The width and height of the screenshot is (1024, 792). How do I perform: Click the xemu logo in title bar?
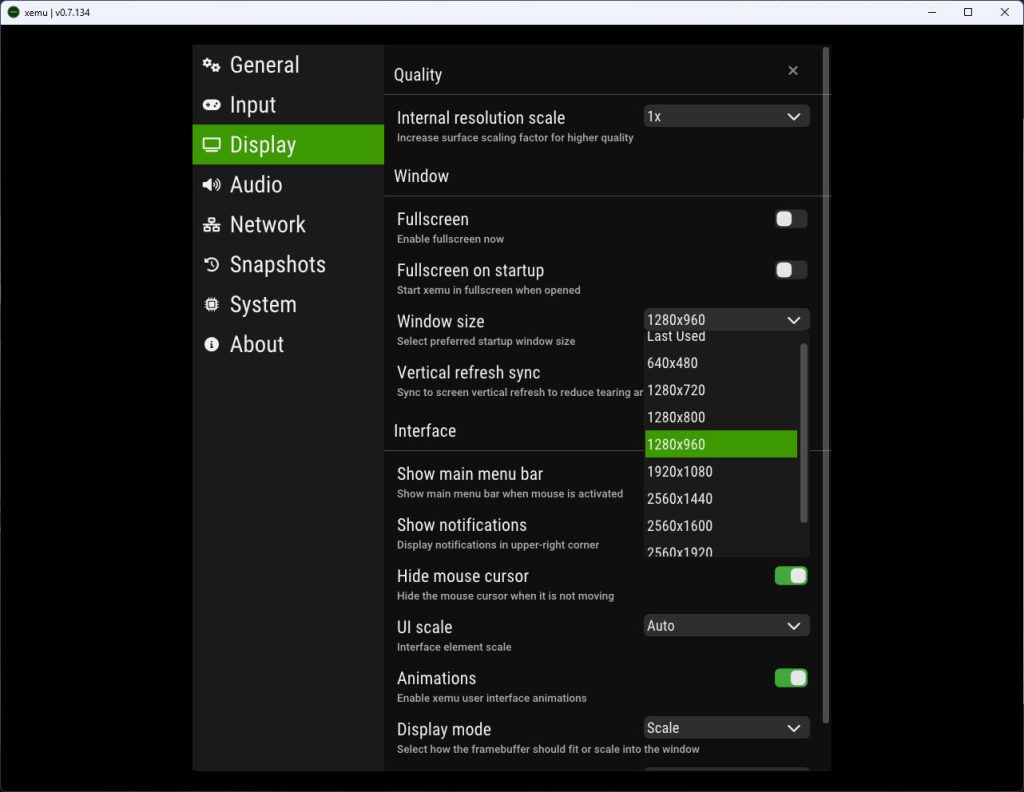(x=13, y=12)
